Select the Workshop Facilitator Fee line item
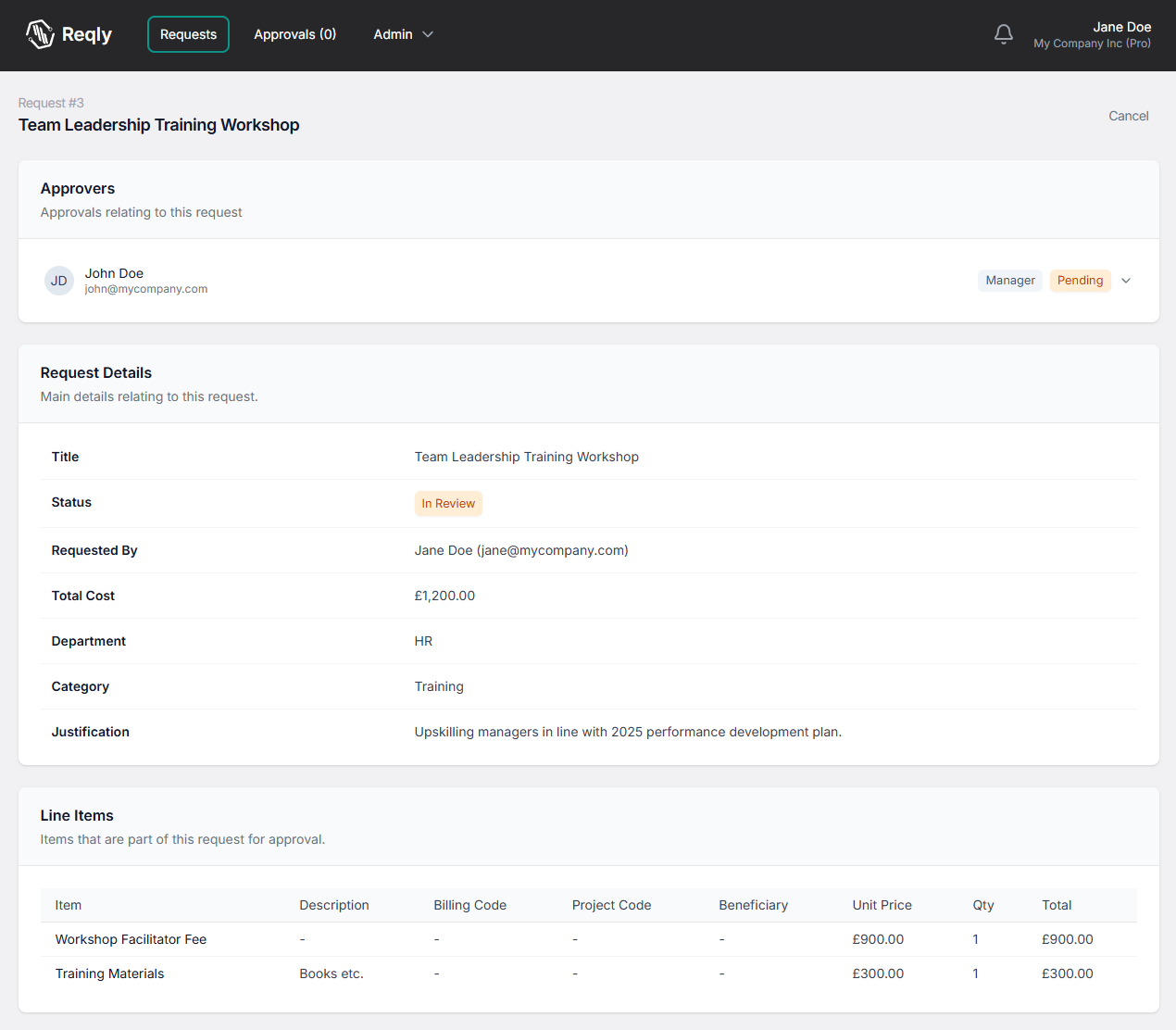This screenshot has height=1030, width=1176. 130,938
